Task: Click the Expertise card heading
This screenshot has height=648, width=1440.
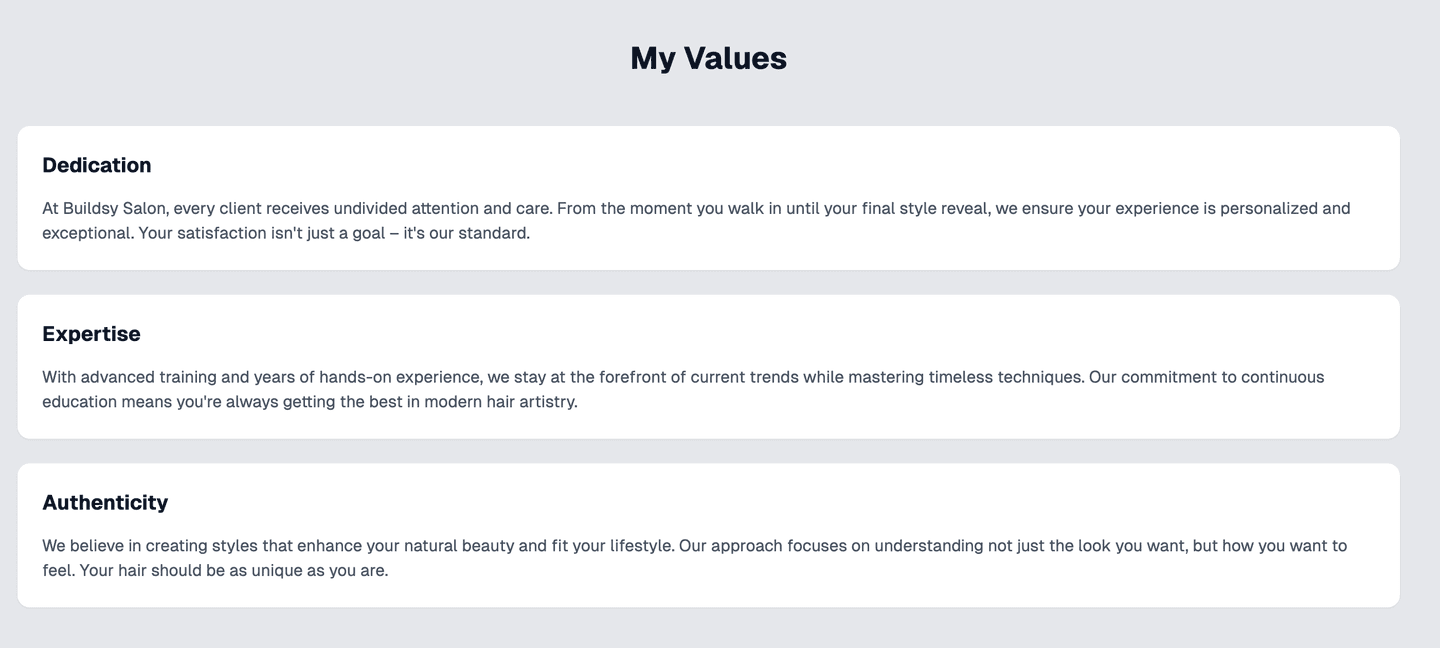Action: (91, 334)
